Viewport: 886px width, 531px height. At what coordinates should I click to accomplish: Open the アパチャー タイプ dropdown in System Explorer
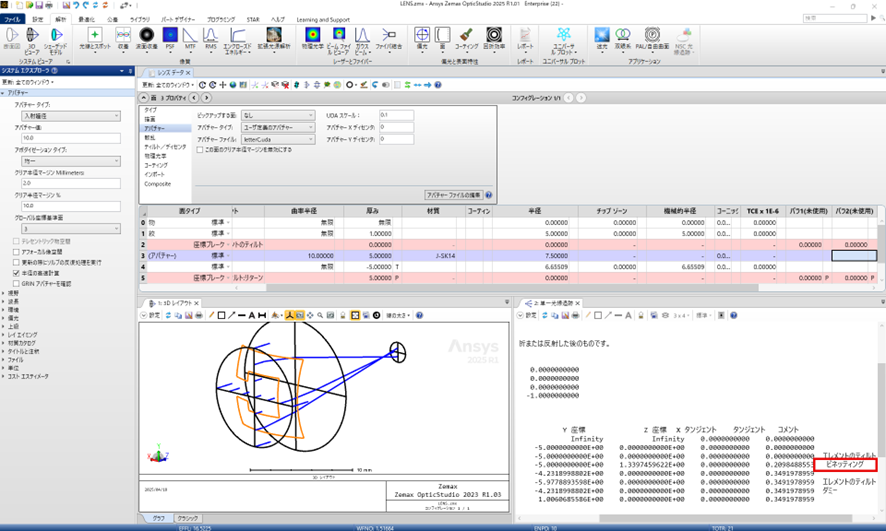(71, 116)
